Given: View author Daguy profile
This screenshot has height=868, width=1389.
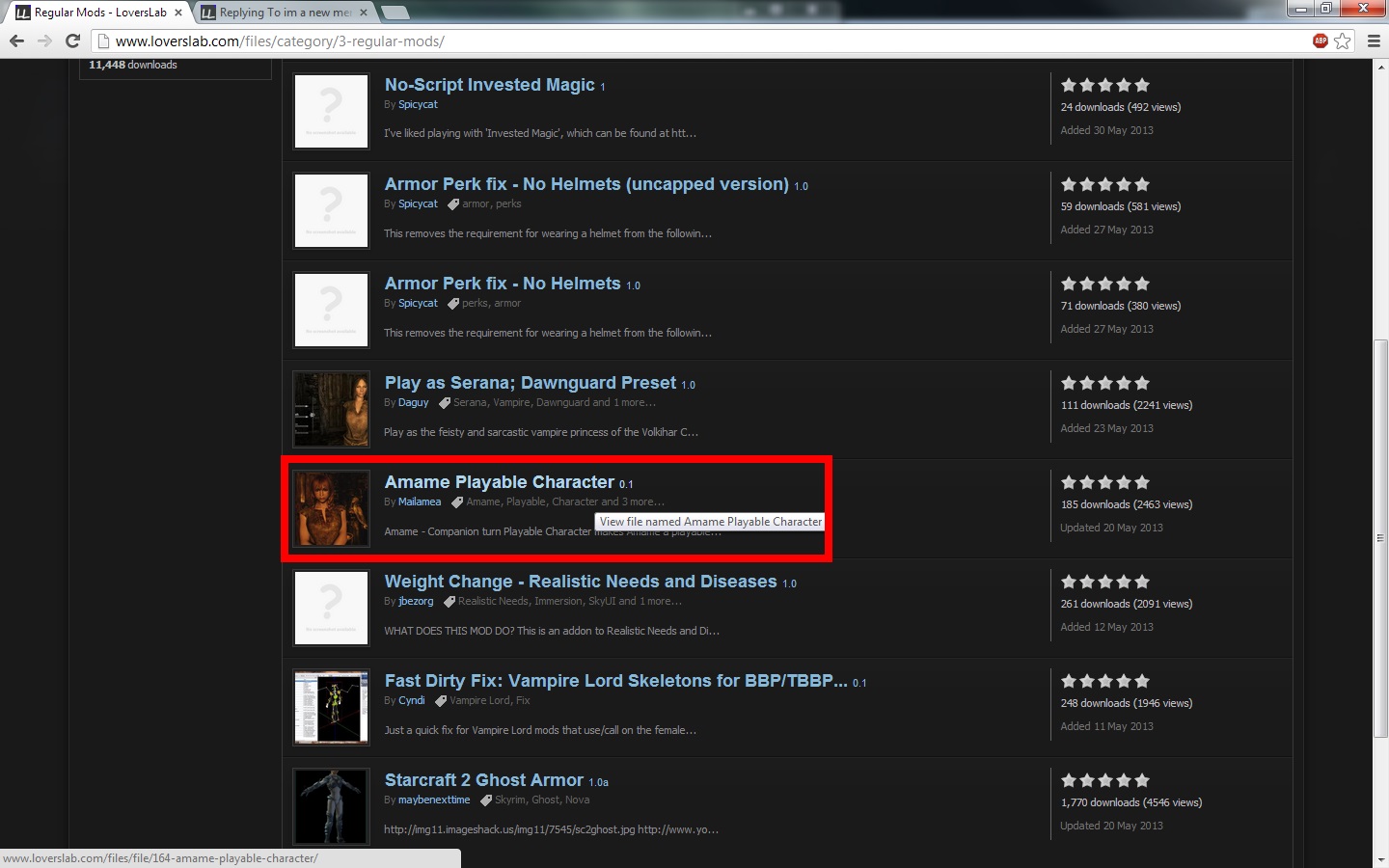Looking at the screenshot, I should tap(413, 402).
